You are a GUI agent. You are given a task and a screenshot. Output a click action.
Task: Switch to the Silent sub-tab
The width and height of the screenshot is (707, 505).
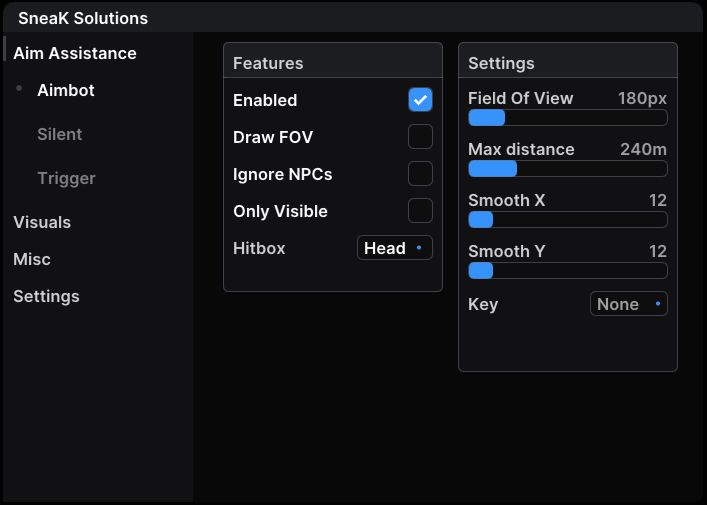click(60, 134)
